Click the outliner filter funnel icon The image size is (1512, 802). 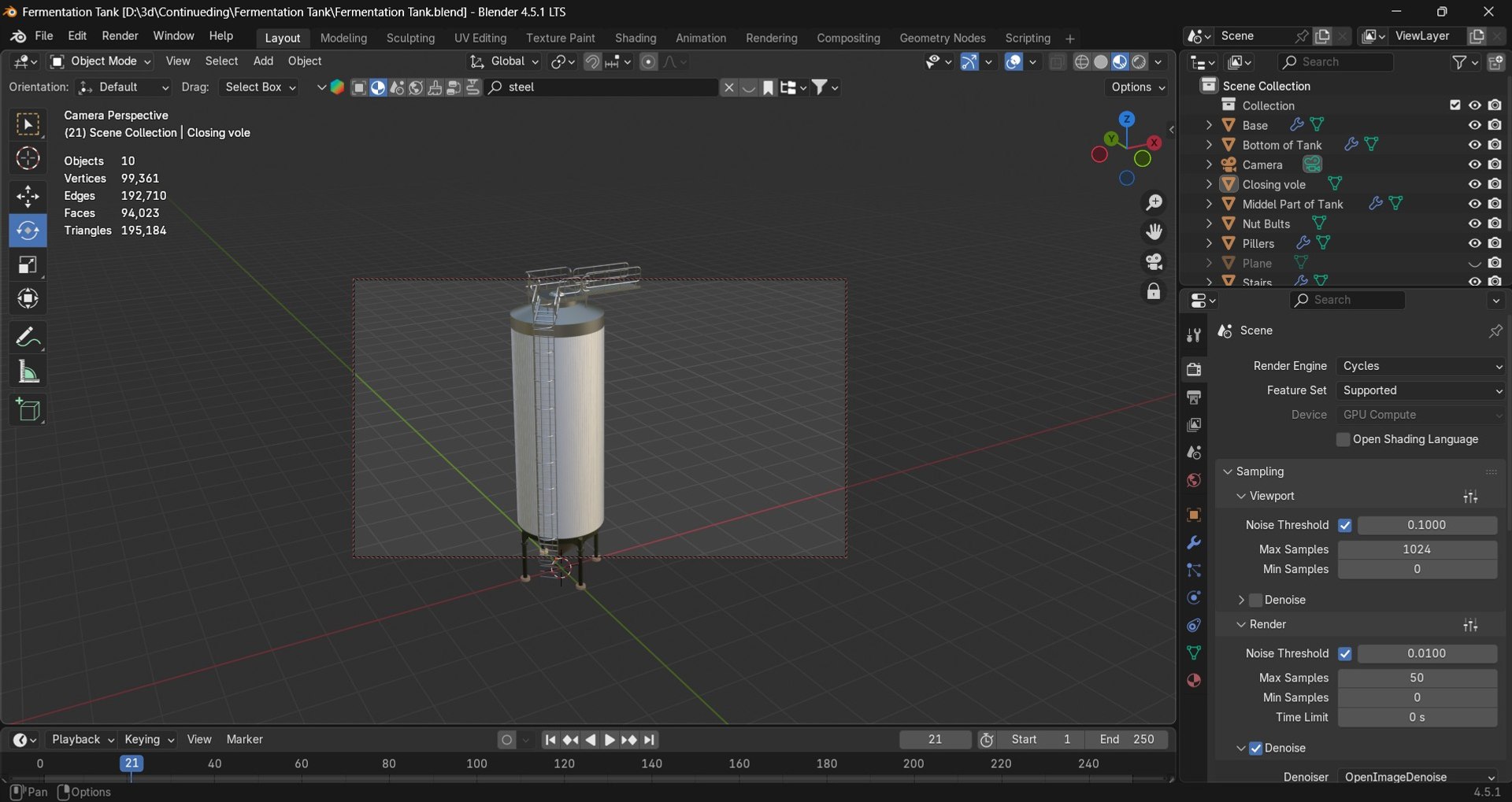coord(1460,61)
